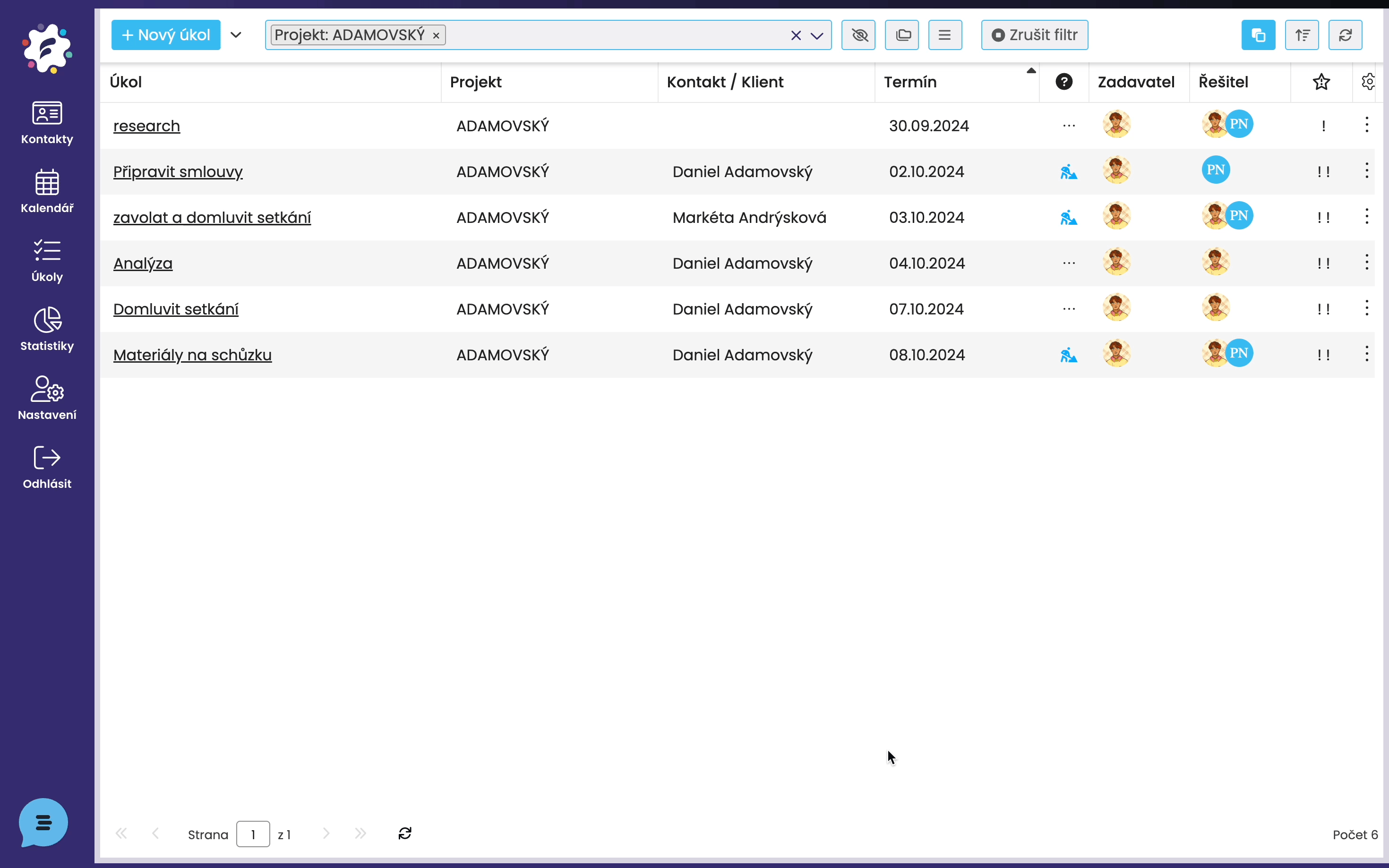
Task: Expand the Nový úkol dropdown arrow
Action: pyautogui.click(x=235, y=35)
